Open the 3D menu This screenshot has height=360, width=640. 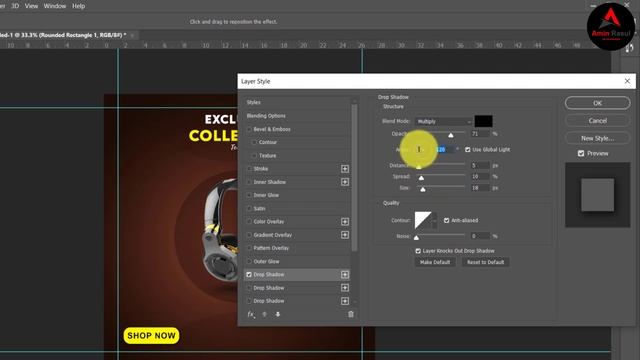[x=15, y=6]
